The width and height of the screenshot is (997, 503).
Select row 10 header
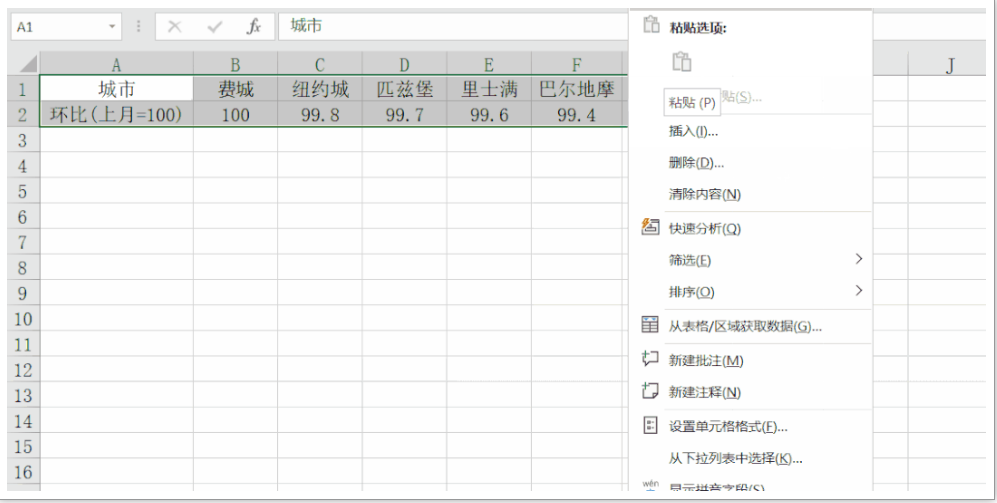coord(23,319)
